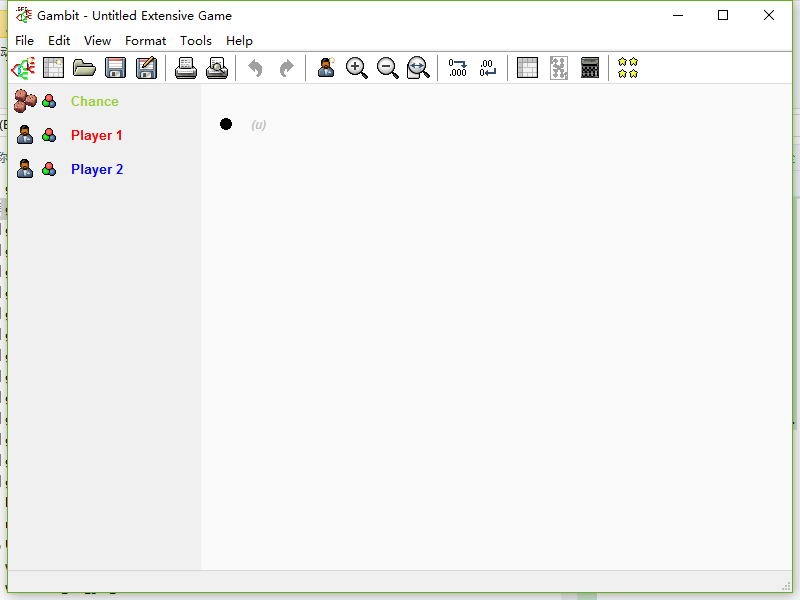The height and width of the screenshot is (600, 800).
Task: Create a new extensive game tree
Action: point(23,68)
